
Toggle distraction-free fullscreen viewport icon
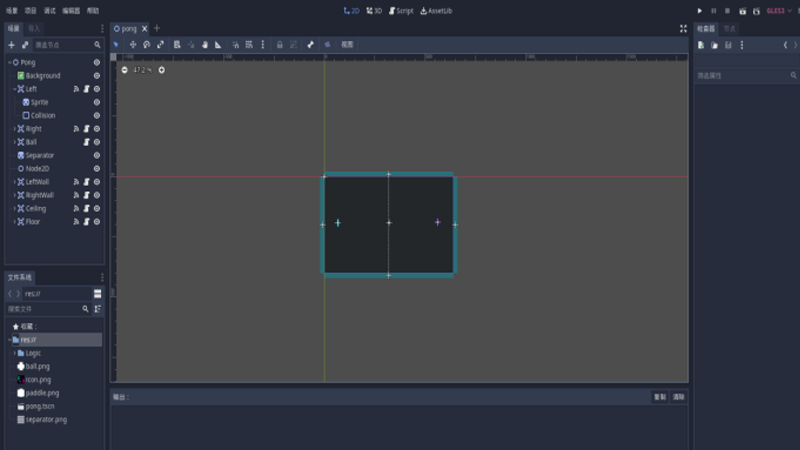[683, 29]
